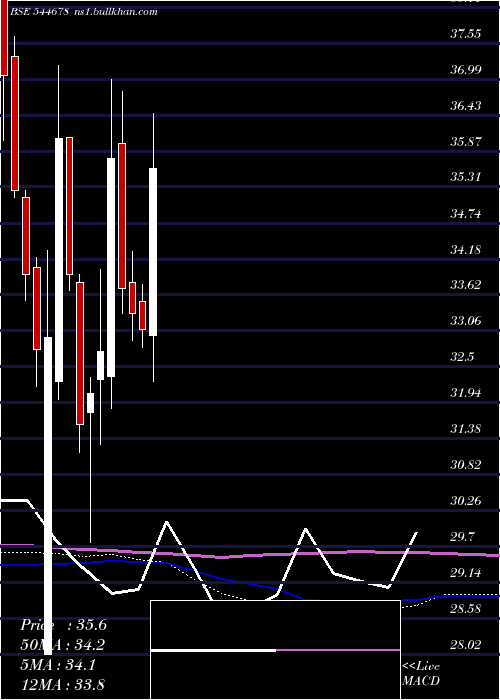Select the 29.14 price axis label
Image resolution: width=500 pixels, height=700 pixels.
pos(466,572)
